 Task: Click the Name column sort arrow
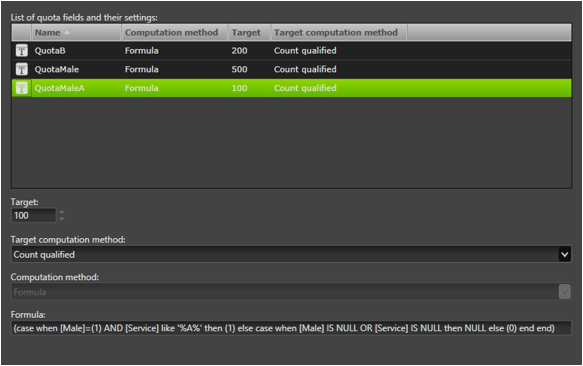point(67,33)
